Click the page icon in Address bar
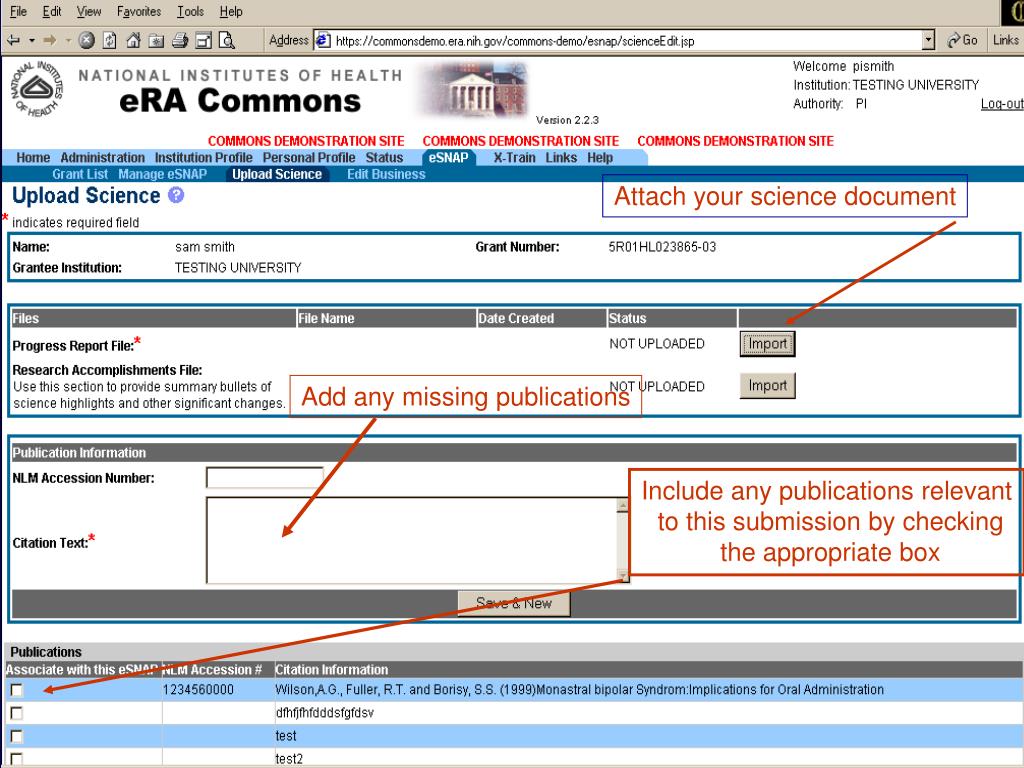The height and width of the screenshot is (768, 1024). (323, 40)
